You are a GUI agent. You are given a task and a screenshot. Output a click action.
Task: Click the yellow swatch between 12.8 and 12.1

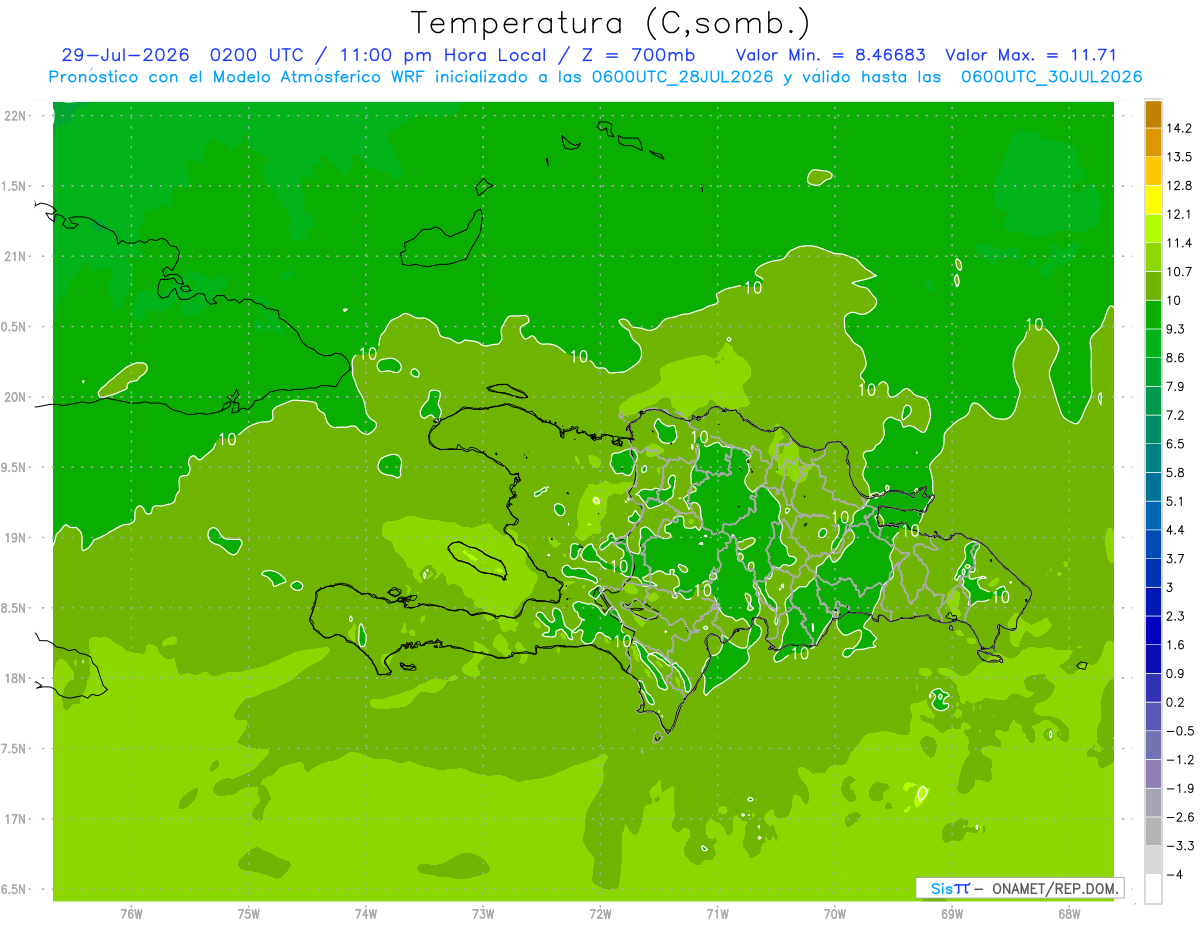click(1153, 200)
